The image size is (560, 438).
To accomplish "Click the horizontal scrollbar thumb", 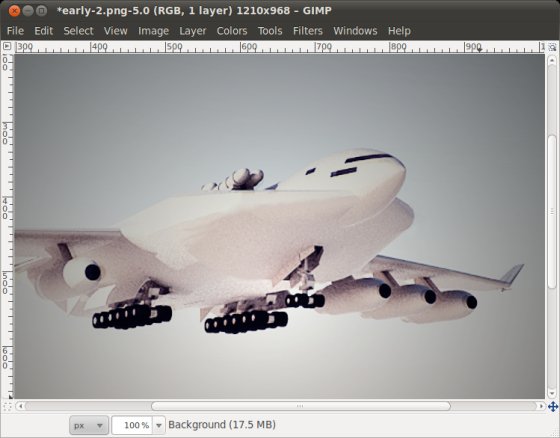I will (301, 406).
